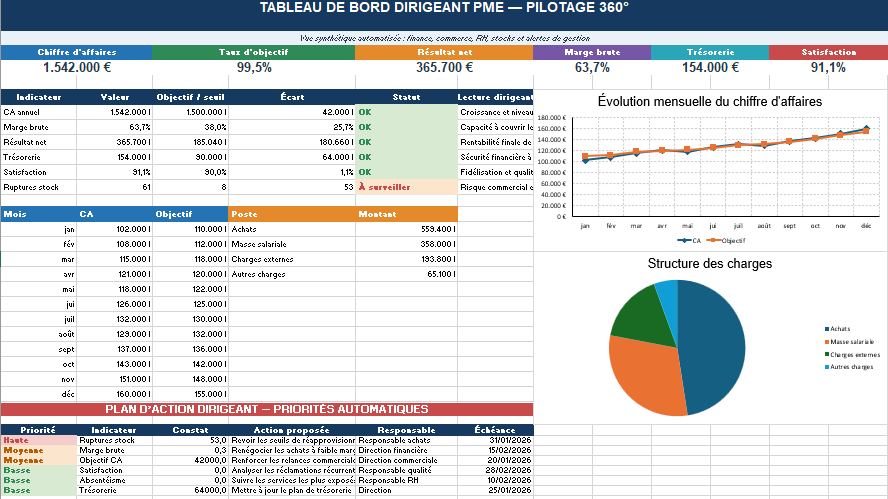
Task: Select the 'Achats' poste cell
Action: [292, 229]
